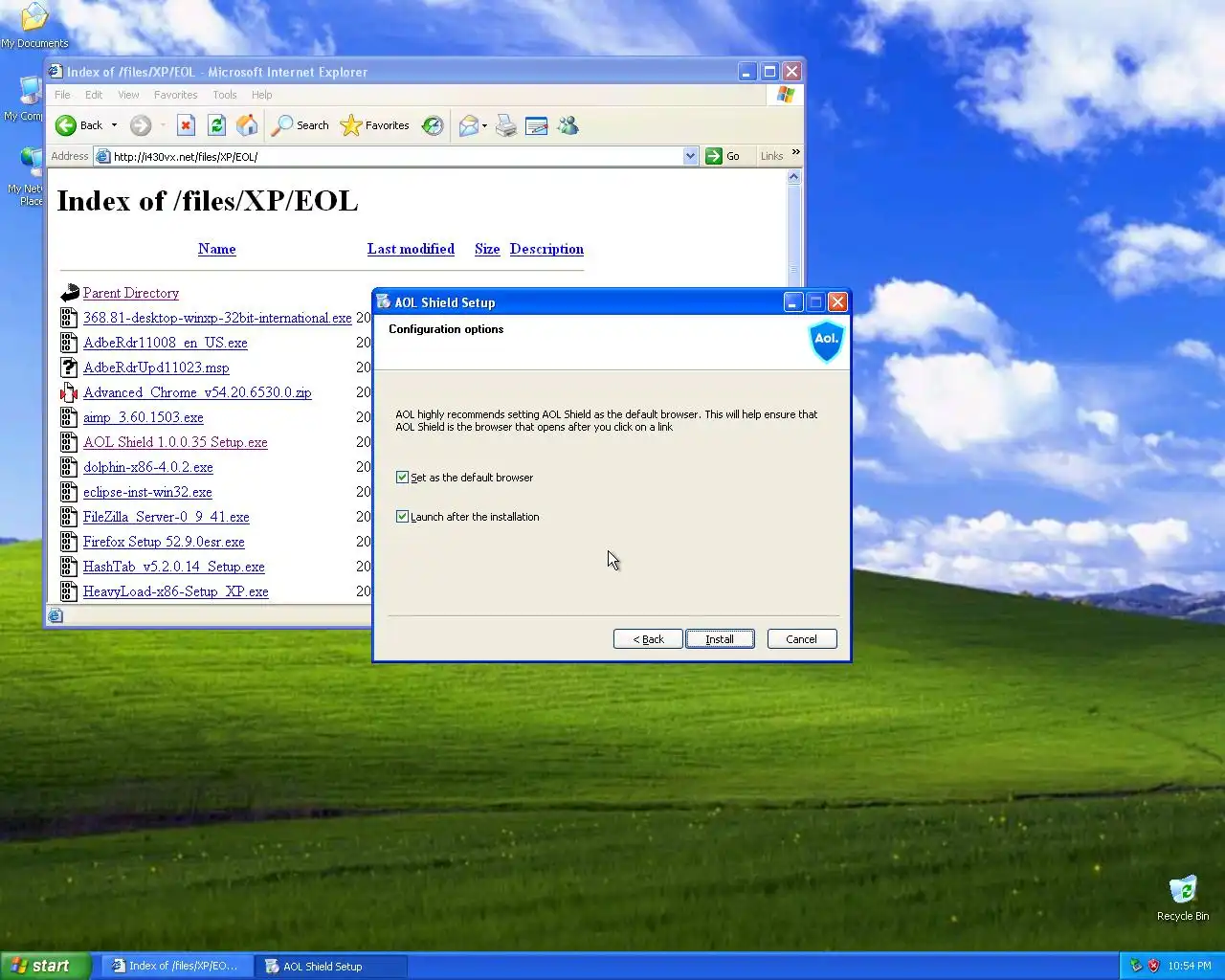The image size is (1225, 980).
Task: Open the Edit menu in Internet Explorer
Action: (x=94, y=95)
